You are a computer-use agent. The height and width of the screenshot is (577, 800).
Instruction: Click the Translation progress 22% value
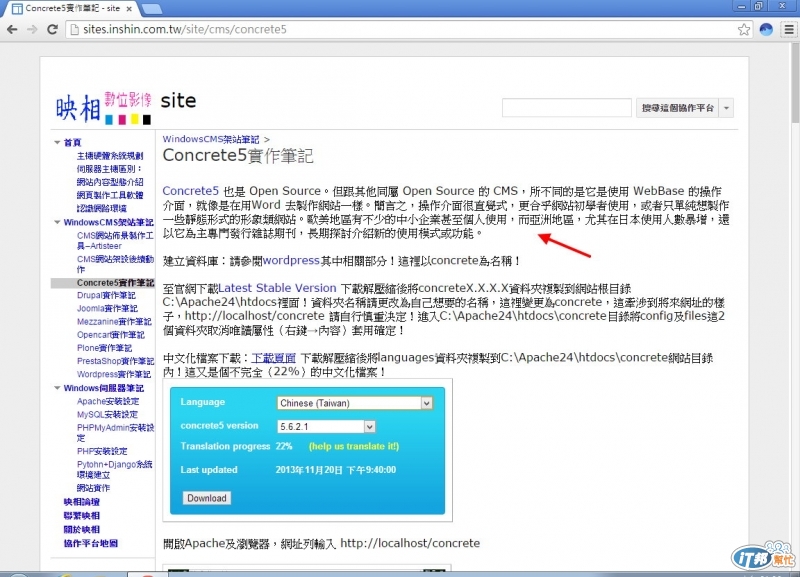click(284, 446)
